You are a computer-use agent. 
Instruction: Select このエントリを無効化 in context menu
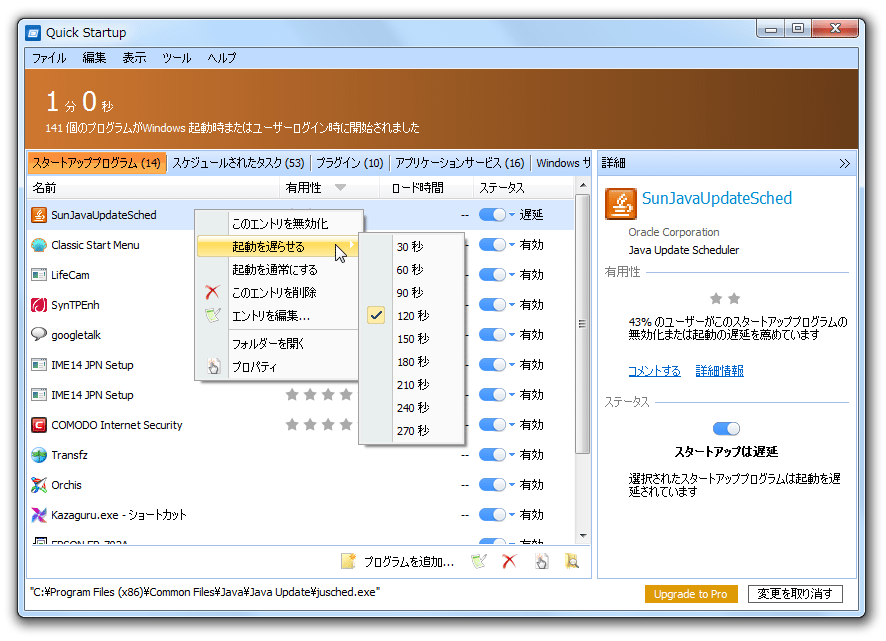coord(280,223)
